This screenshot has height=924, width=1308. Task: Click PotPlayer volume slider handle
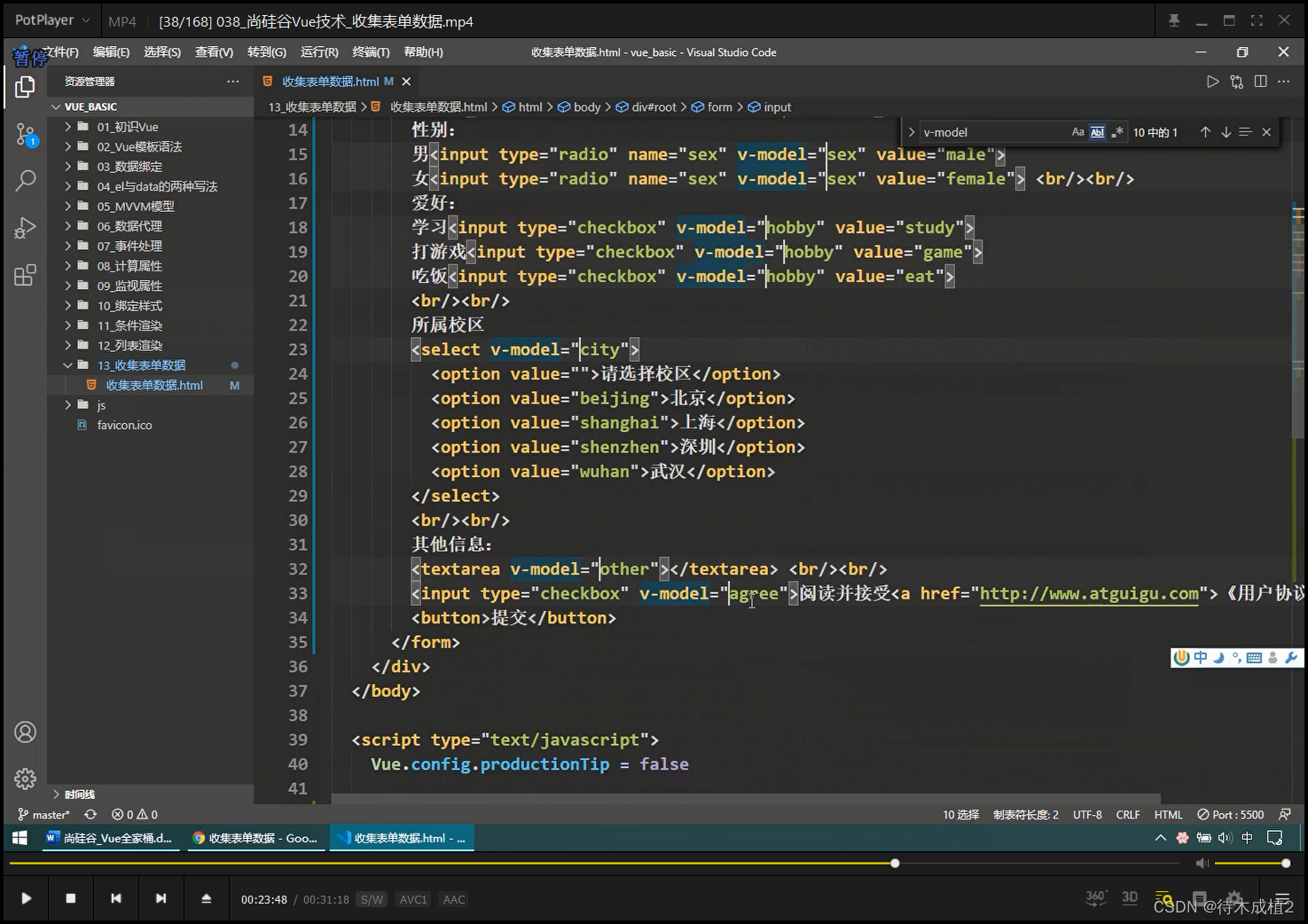(x=1286, y=863)
